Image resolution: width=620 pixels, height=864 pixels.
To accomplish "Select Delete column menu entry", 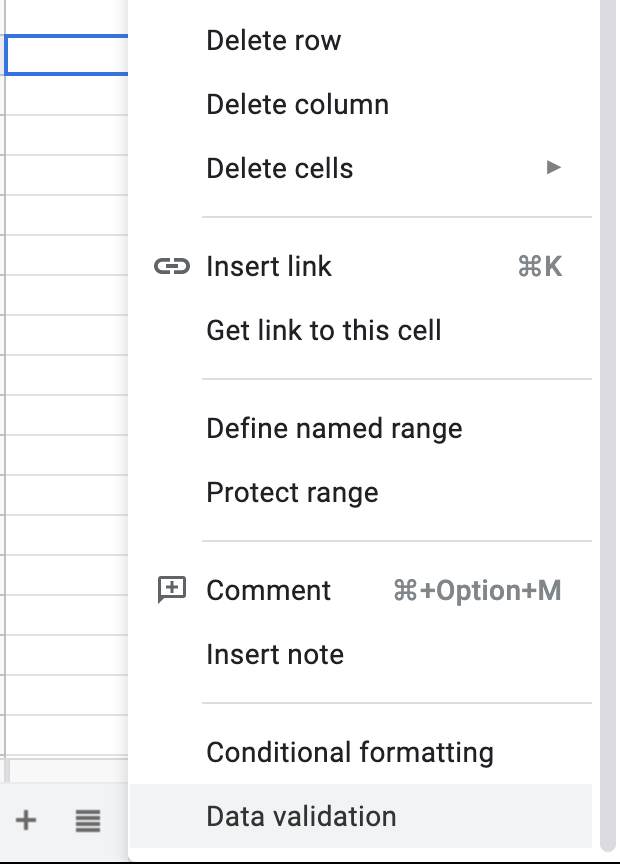I will point(361,105).
